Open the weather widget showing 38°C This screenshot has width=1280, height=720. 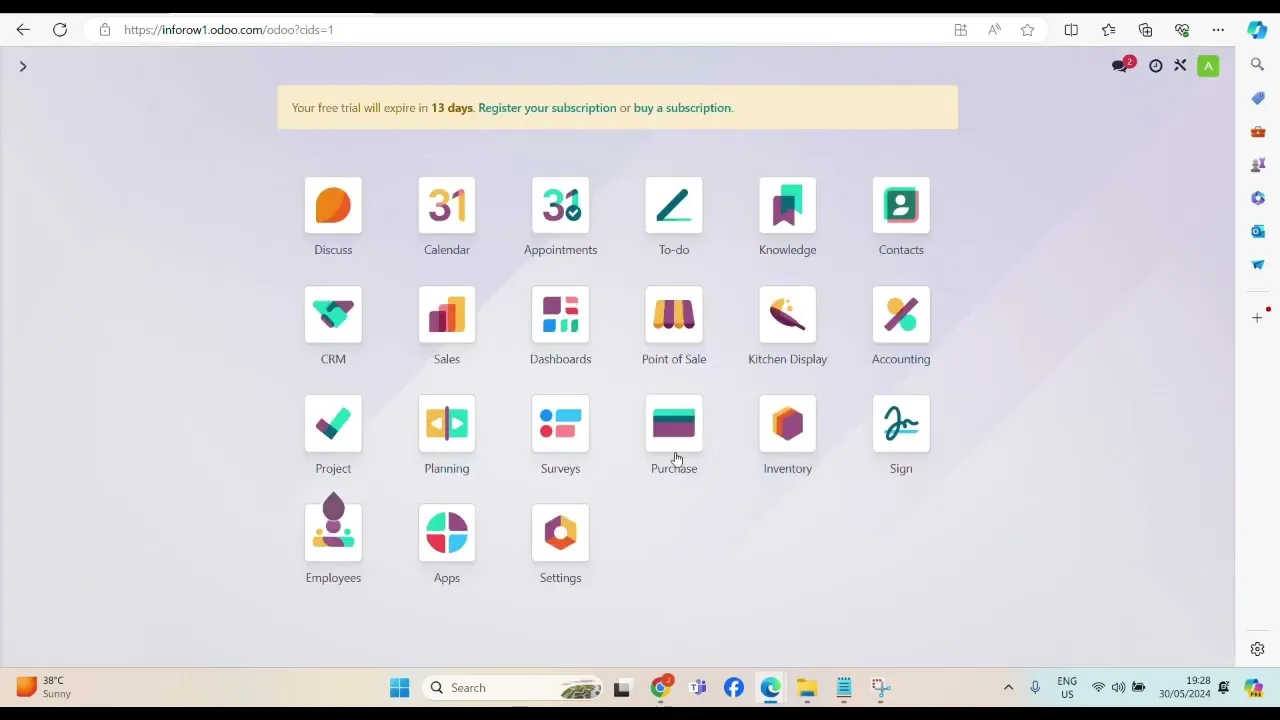(44, 687)
